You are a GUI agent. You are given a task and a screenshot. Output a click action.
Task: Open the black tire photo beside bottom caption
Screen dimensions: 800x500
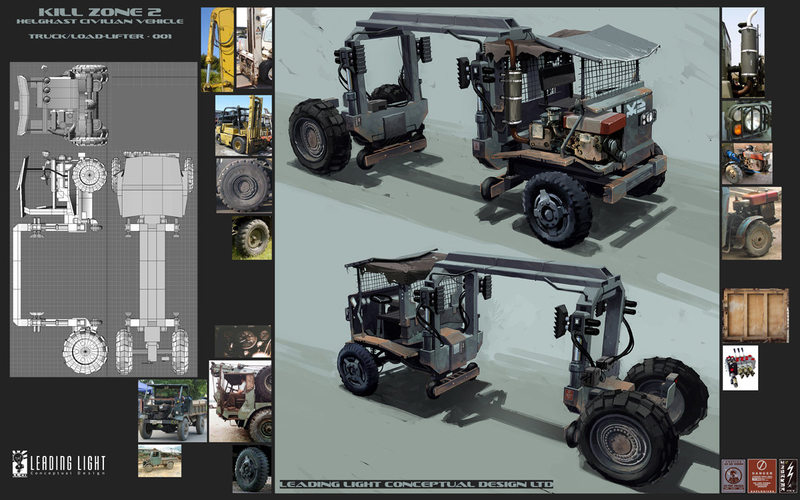click(x=252, y=468)
